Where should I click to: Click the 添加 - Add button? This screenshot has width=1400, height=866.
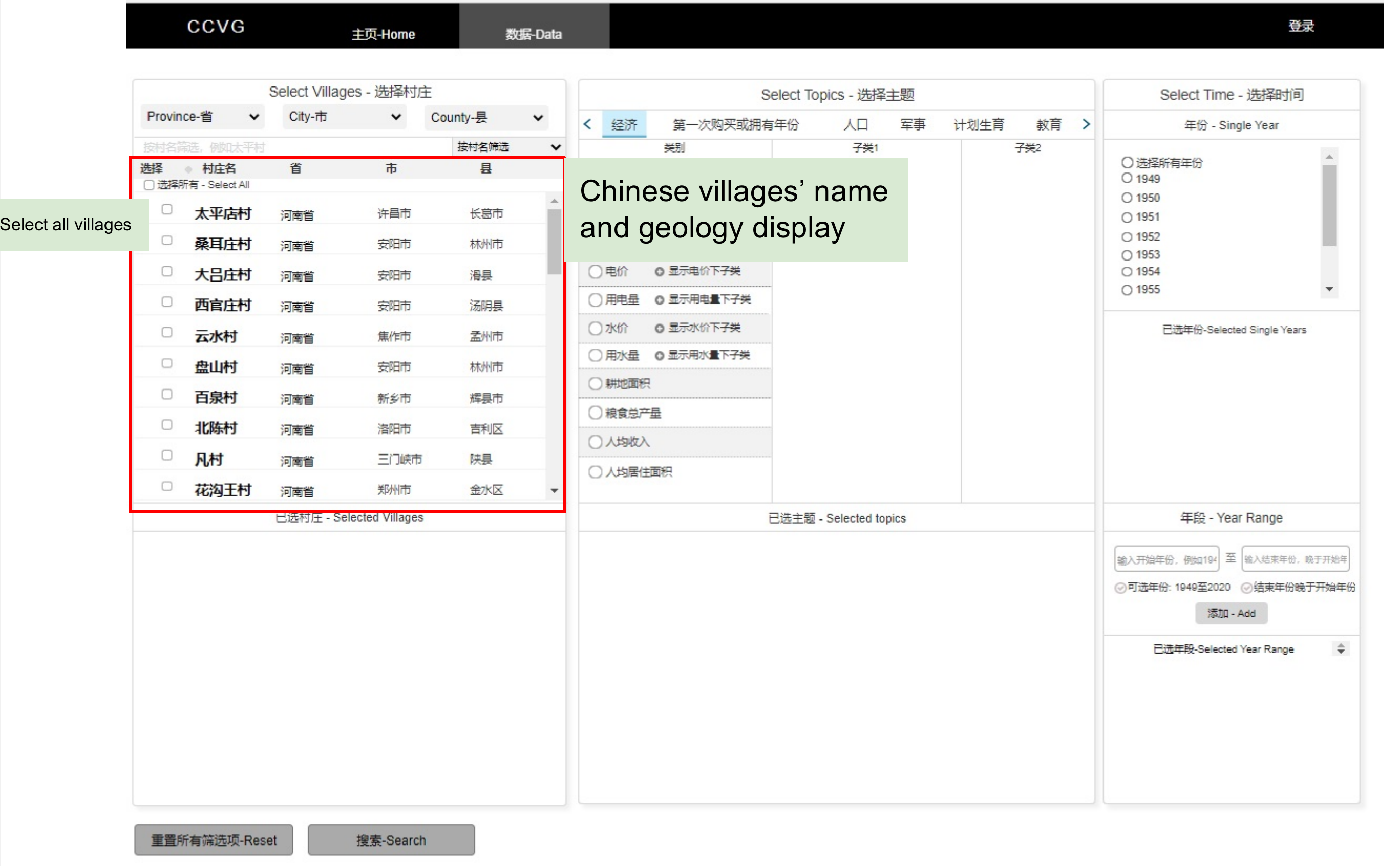click(1231, 613)
